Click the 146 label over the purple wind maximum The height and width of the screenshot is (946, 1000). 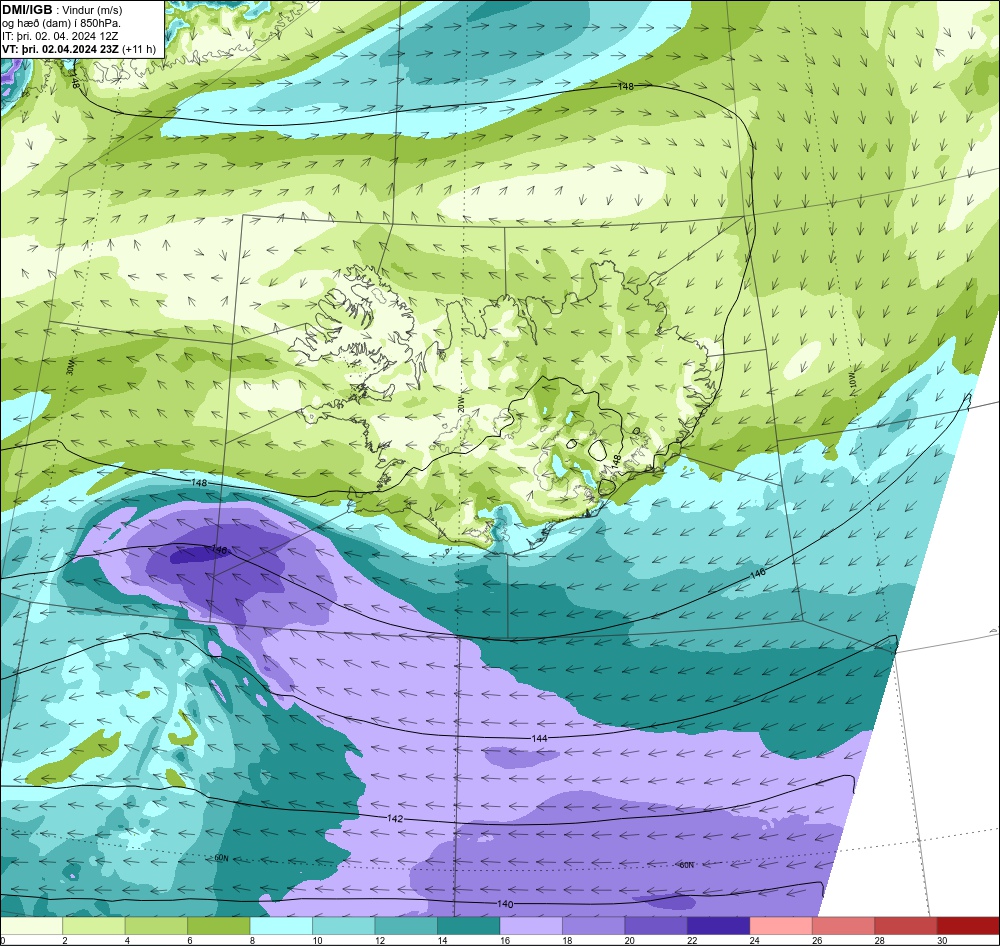[x=219, y=549]
